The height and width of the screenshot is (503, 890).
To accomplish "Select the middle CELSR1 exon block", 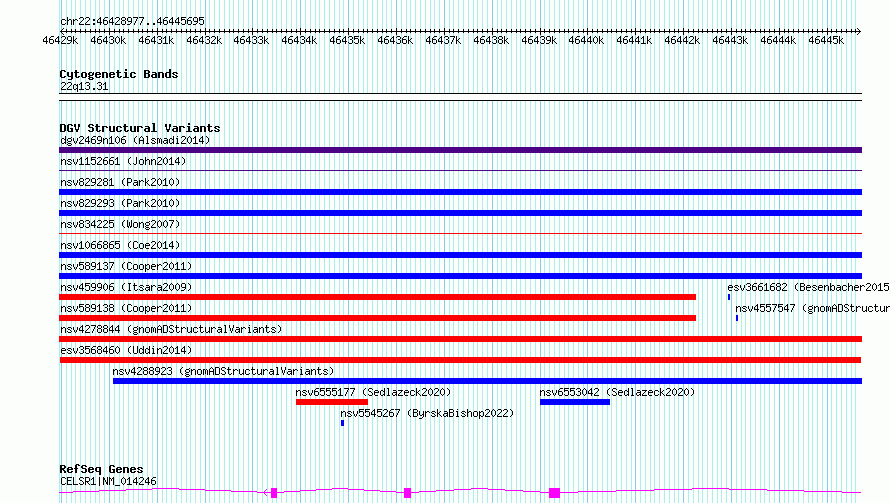I will (x=407, y=493).
